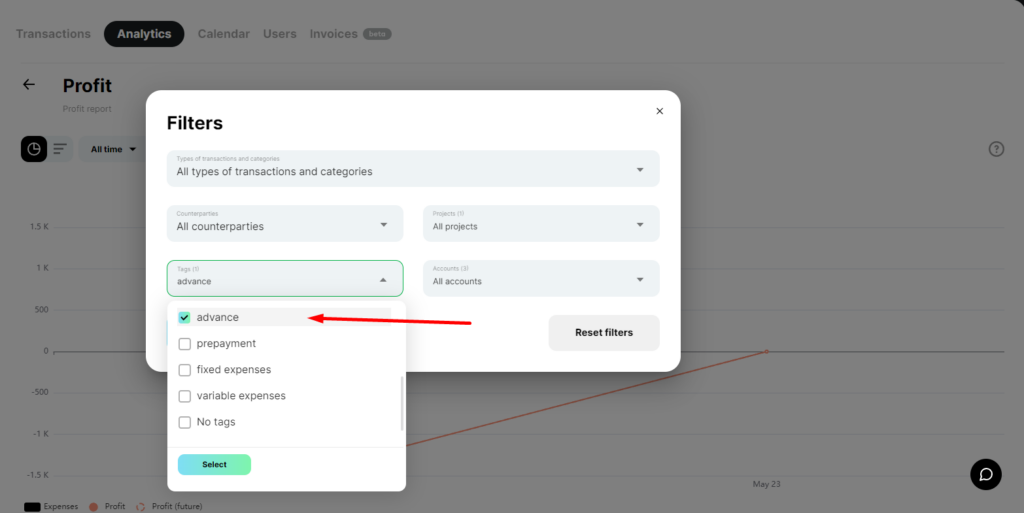Image resolution: width=1024 pixels, height=513 pixels.
Task: Toggle the Profit legend dot
Action: pyautogui.click(x=93, y=506)
